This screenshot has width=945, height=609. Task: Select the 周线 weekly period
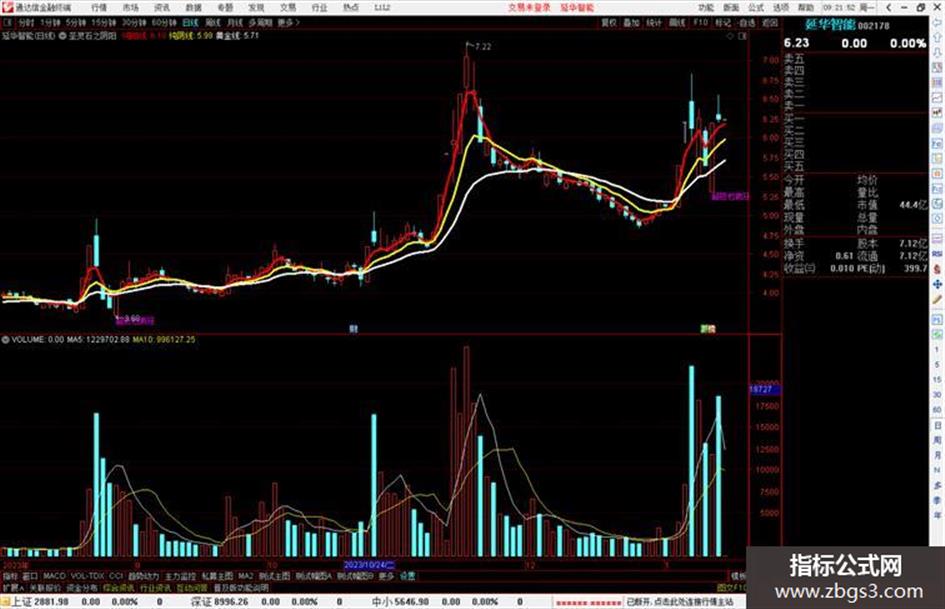213,23
